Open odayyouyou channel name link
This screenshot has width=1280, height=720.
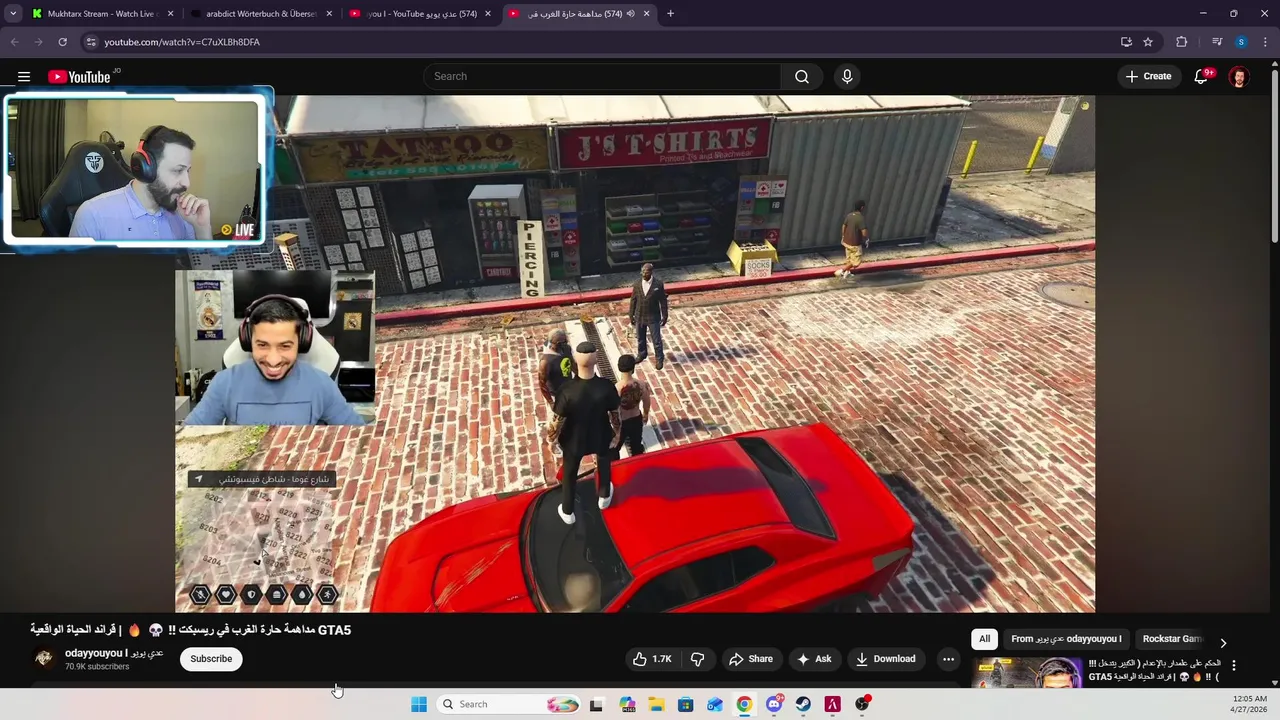point(114,653)
